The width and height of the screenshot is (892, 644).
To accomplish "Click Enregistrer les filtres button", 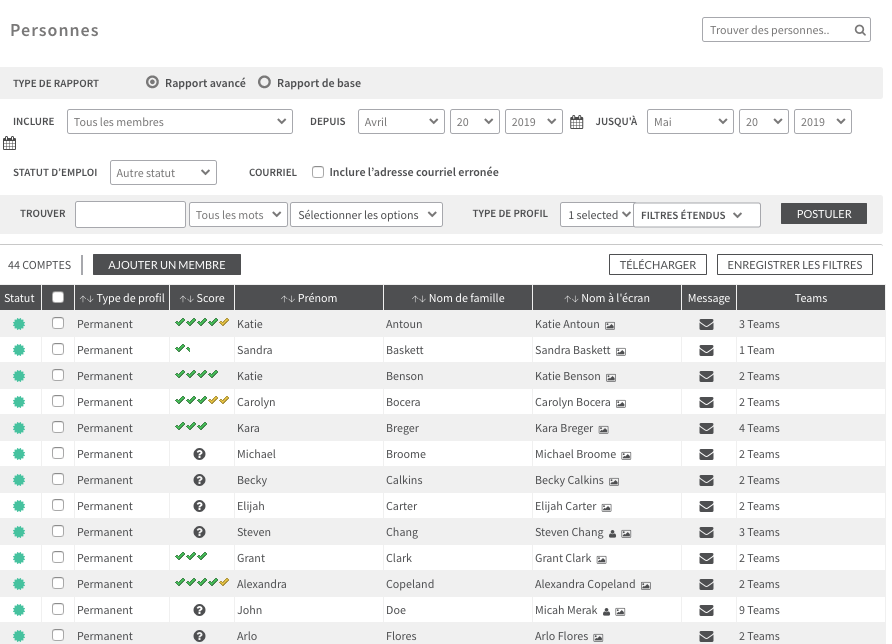I will tap(795, 265).
